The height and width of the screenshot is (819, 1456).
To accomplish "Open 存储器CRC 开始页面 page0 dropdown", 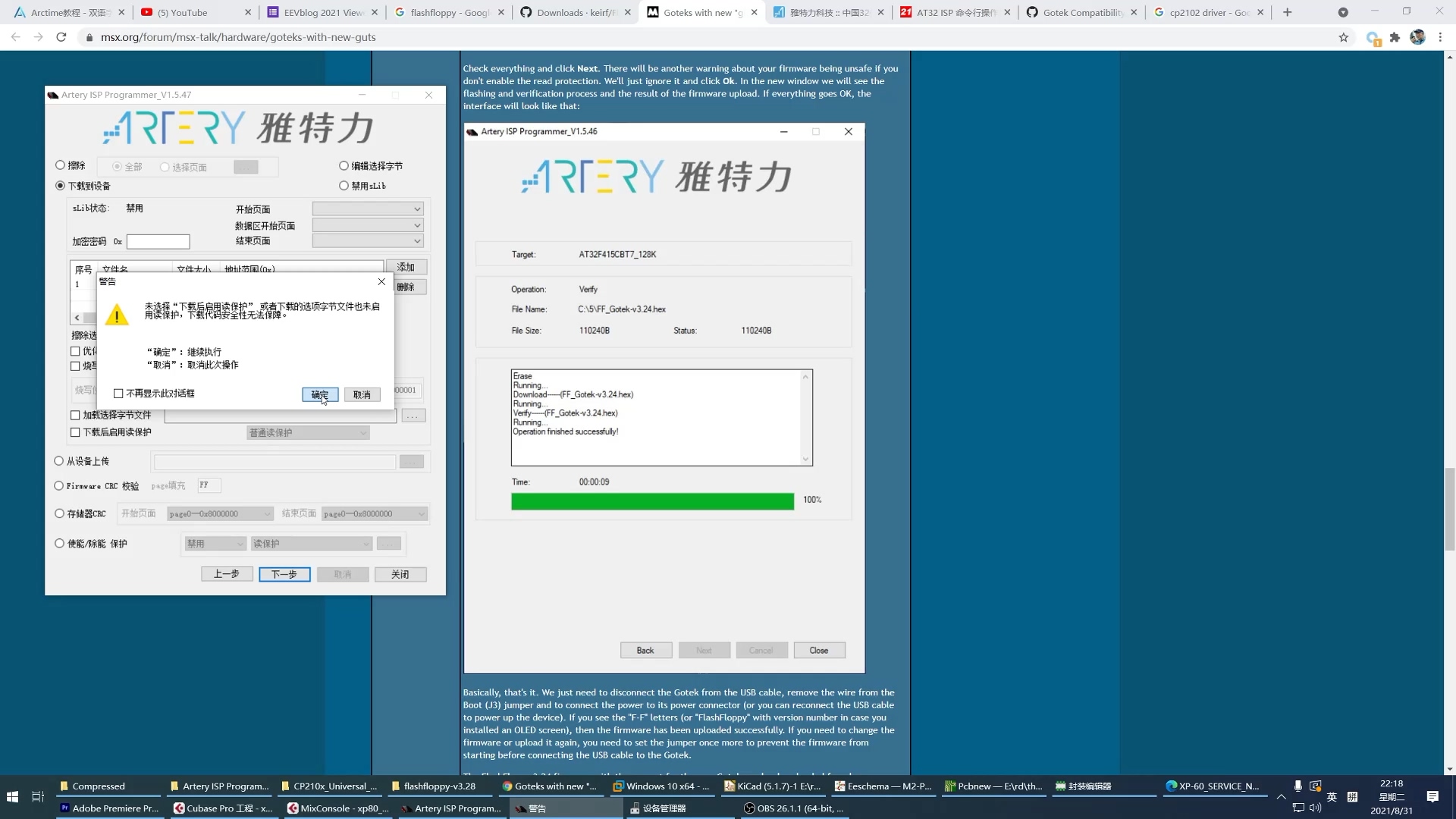I will click(220, 514).
